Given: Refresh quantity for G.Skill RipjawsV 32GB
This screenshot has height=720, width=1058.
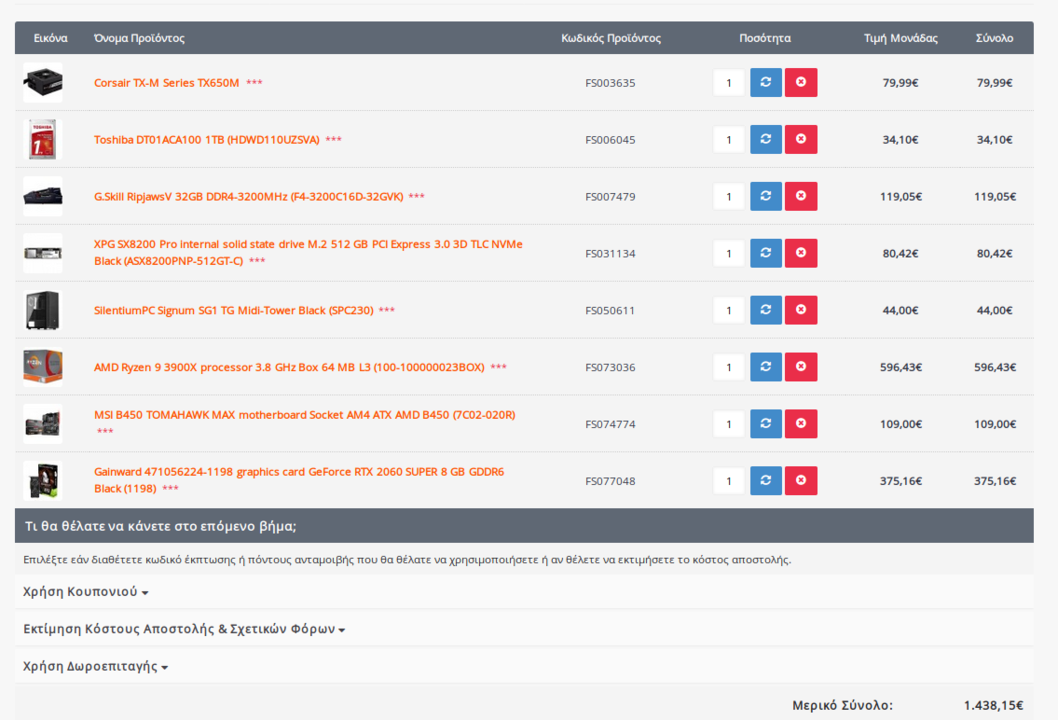Looking at the screenshot, I should tap(766, 196).
